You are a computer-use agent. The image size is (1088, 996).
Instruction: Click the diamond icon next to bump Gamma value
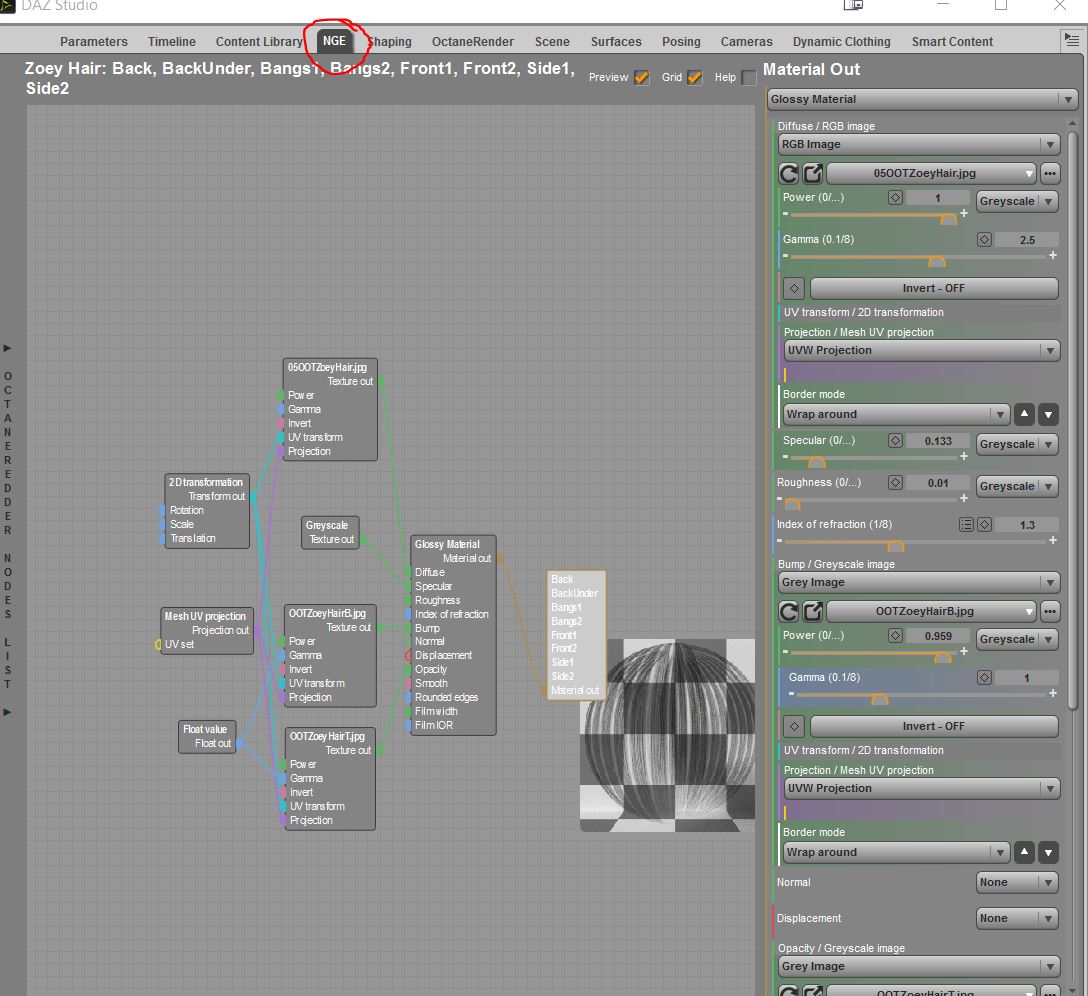pyautogui.click(x=984, y=677)
